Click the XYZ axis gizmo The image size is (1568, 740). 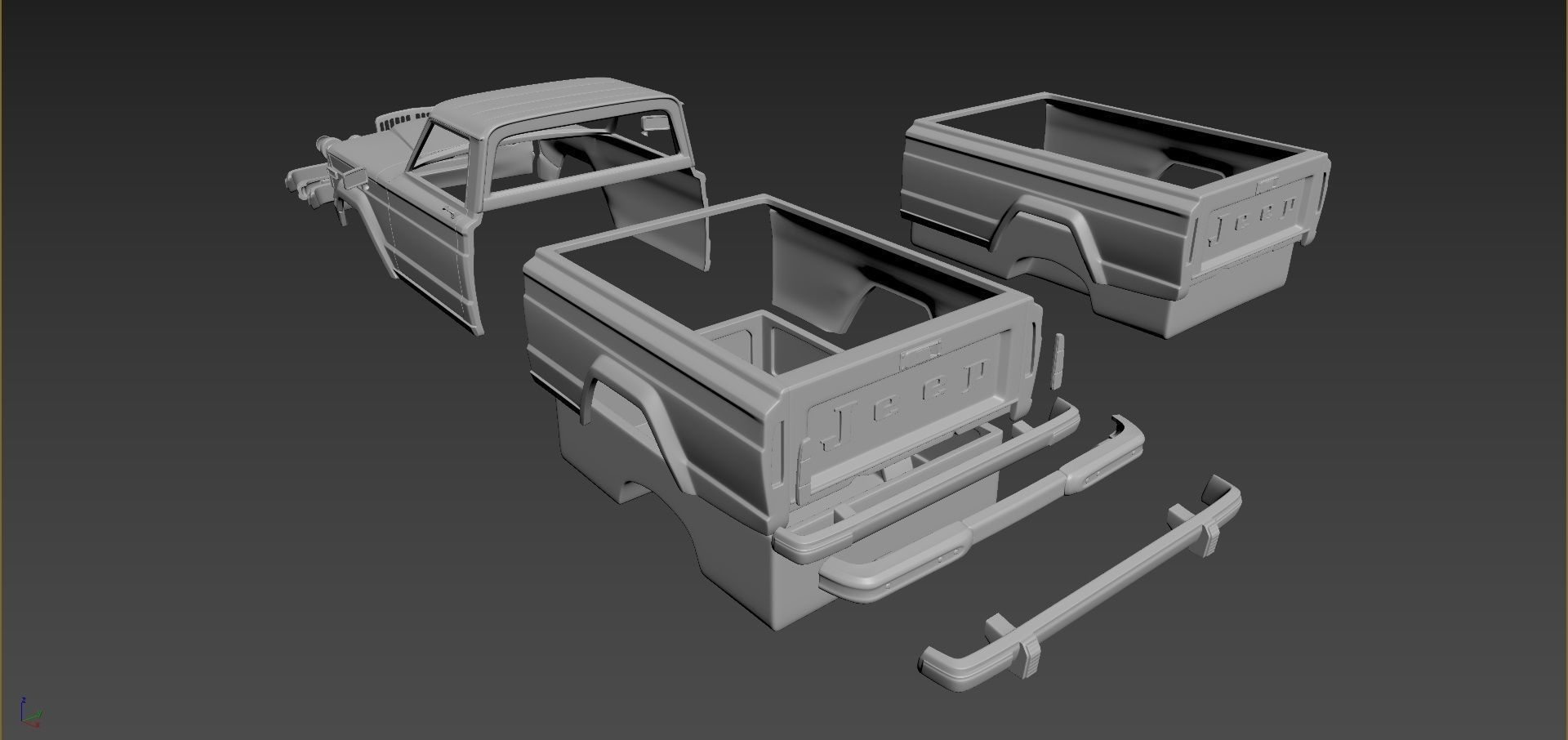(x=31, y=713)
